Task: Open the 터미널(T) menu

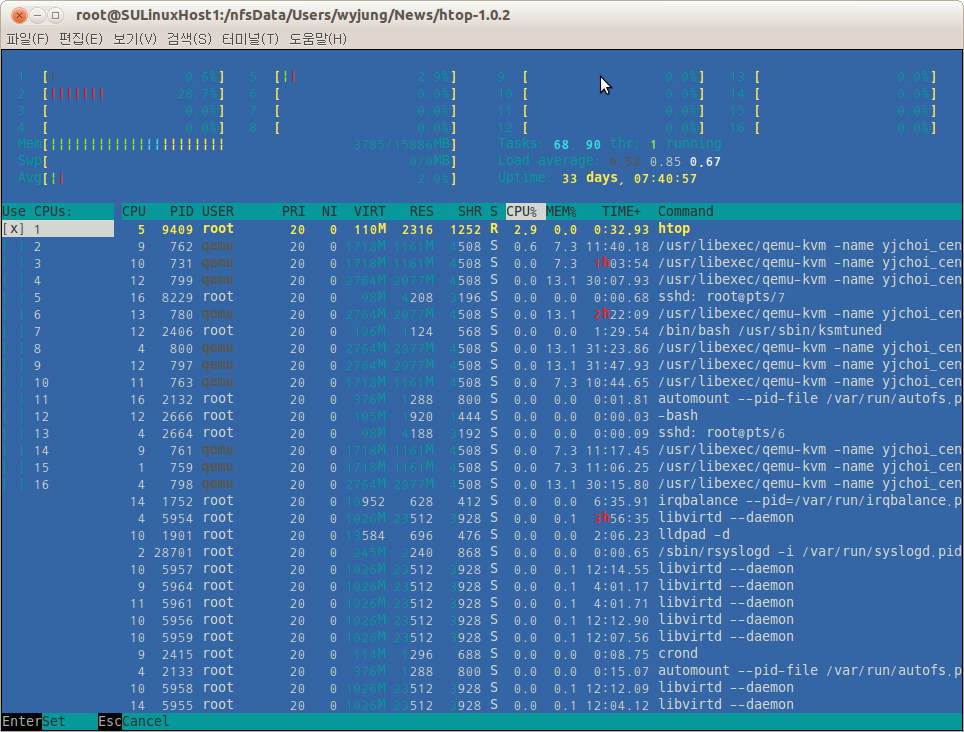Action: coord(250,39)
